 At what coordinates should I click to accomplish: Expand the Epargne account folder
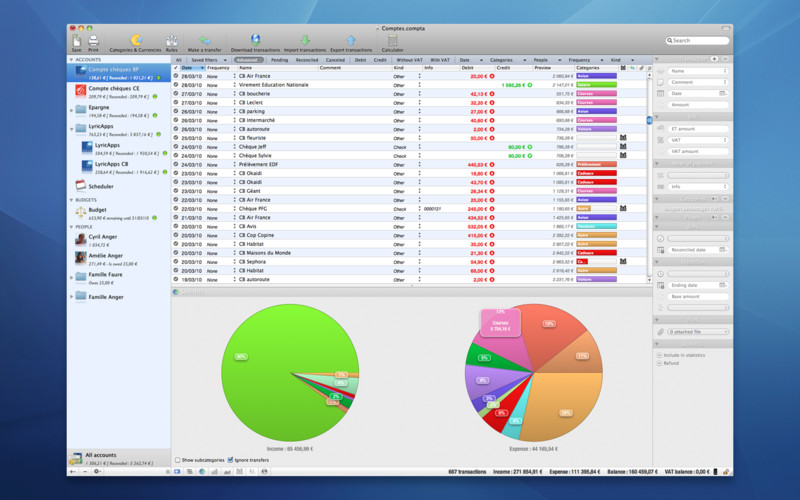(71, 110)
